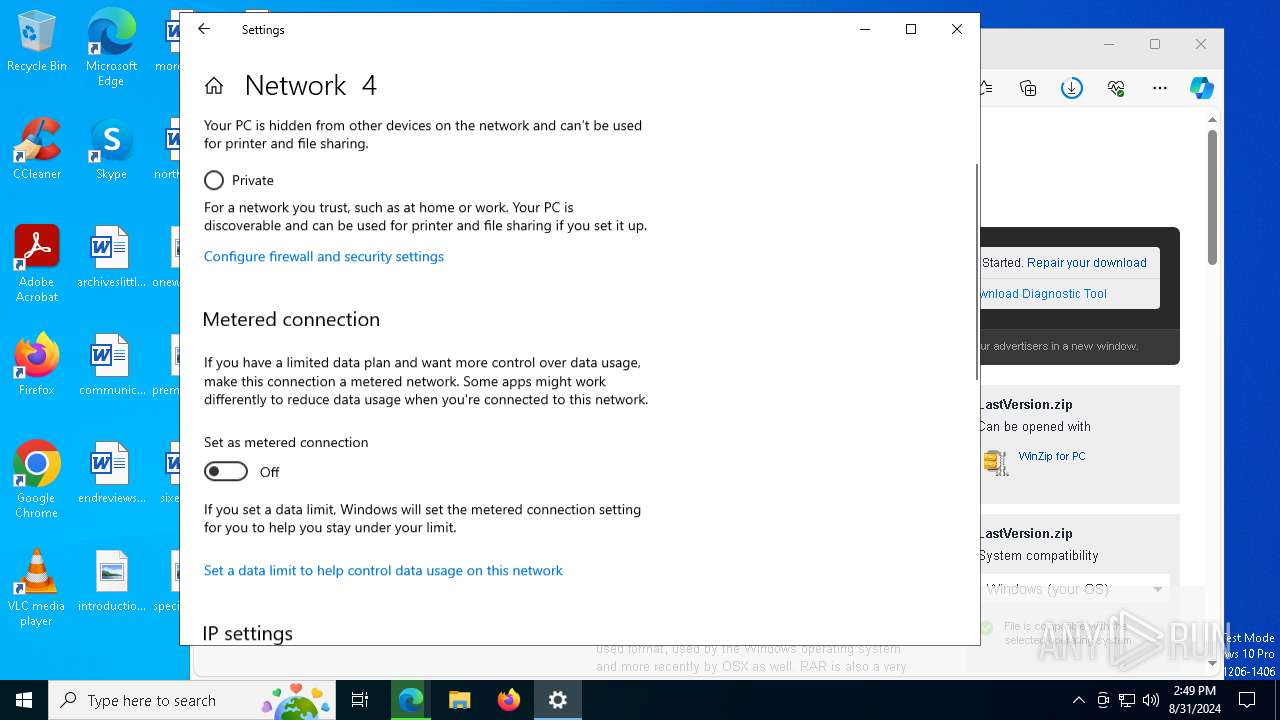Open the archiveslittl... Word document
The image size is (1280, 720).
[111, 258]
